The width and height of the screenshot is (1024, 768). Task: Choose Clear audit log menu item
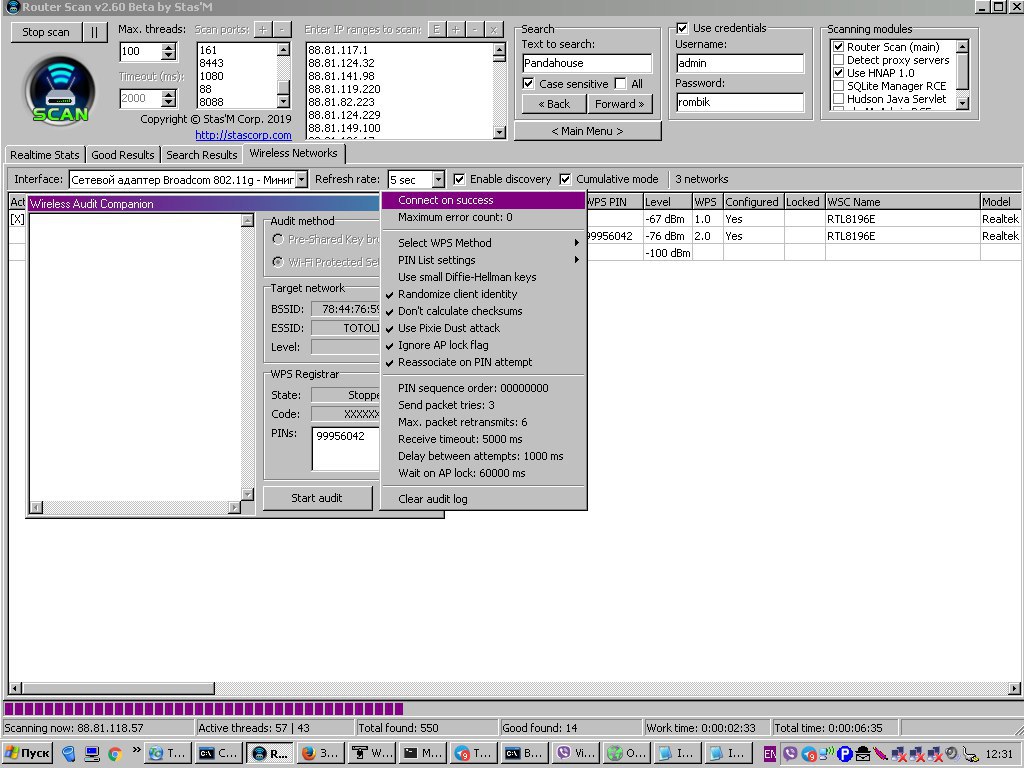(x=483, y=499)
